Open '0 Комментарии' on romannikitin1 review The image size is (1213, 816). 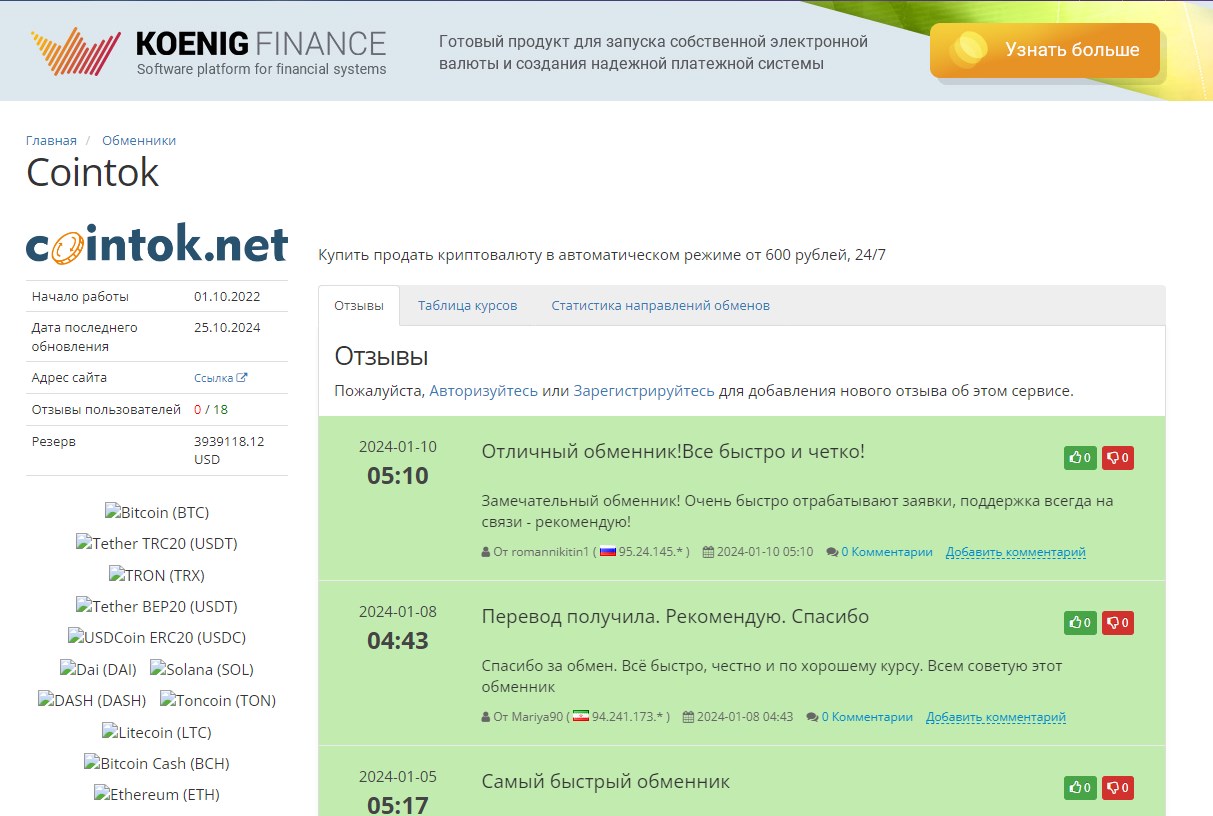(x=887, y=552)
